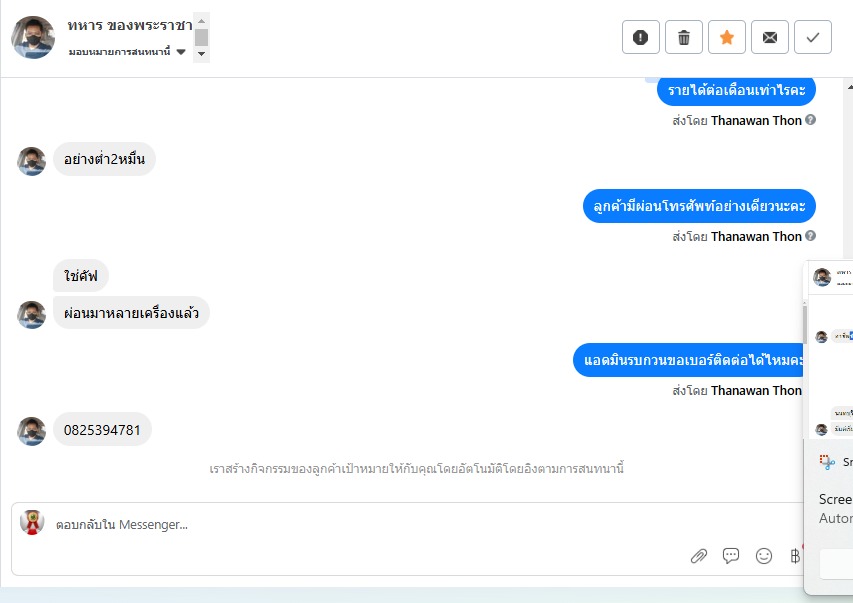Mark conversation as spam with exclamation icon
This screenshot has height=603, width=853.
coord(640,37)
